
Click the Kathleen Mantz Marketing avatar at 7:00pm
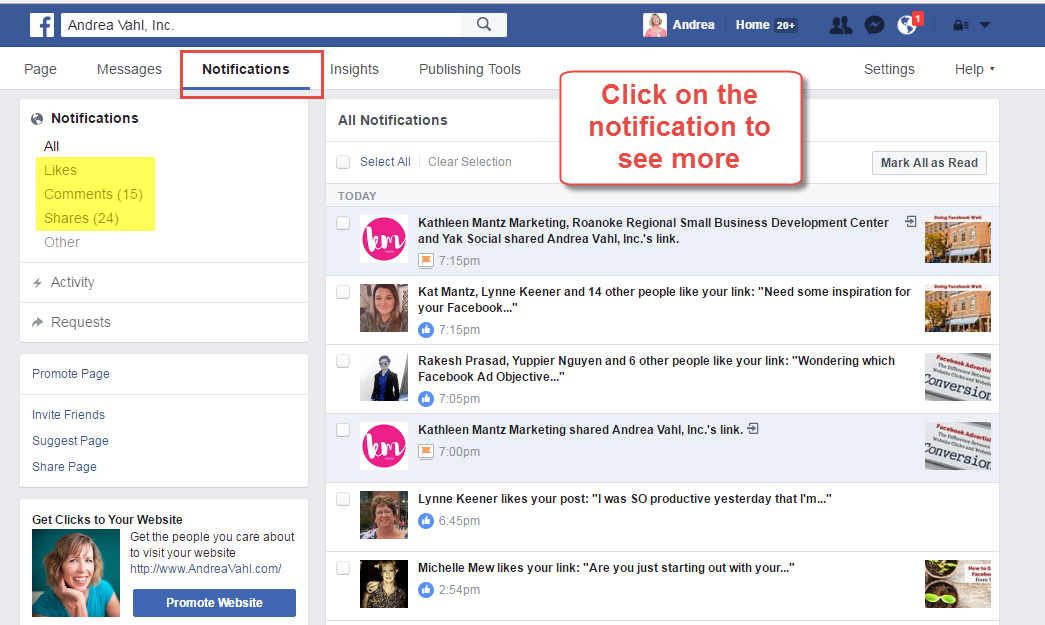[x=384, y=446]
